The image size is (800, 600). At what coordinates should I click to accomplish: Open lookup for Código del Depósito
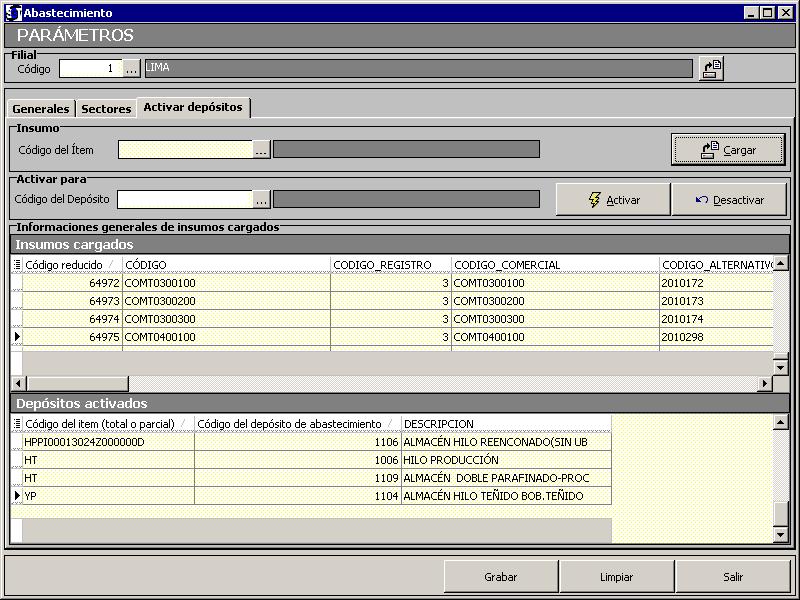[261, 199]
